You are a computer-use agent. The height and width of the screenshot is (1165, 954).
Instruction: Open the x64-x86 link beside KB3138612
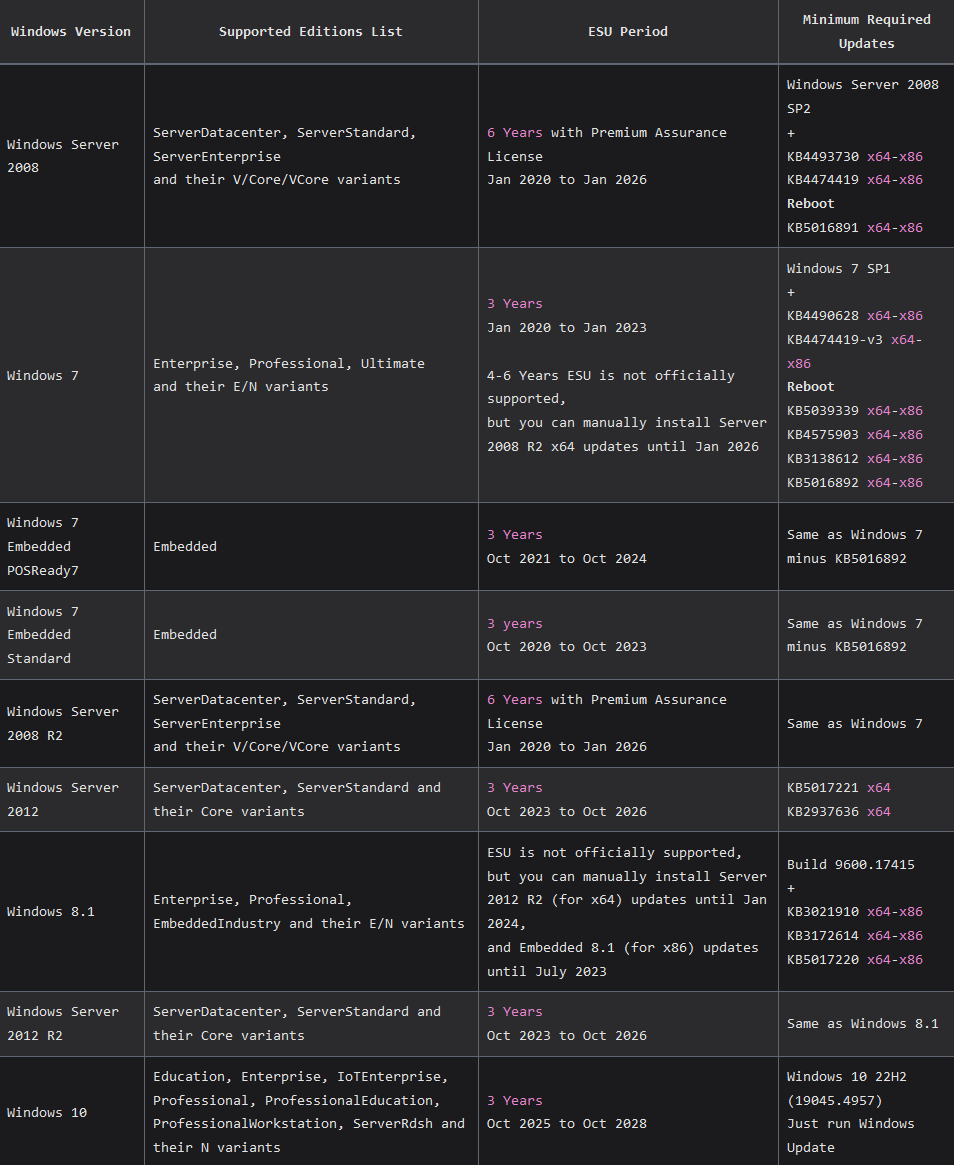tap(895, 459)
